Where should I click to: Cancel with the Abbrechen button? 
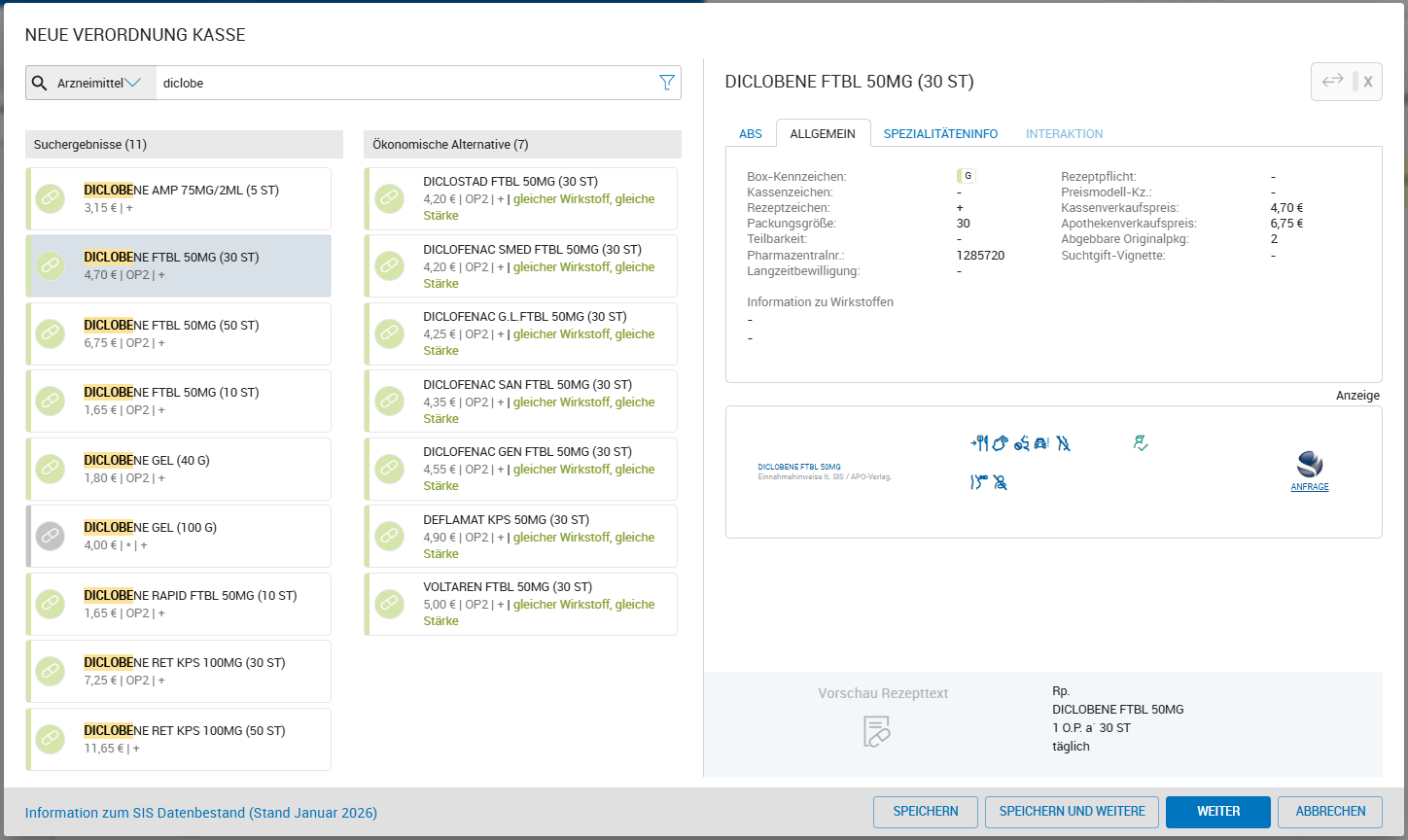[1329, 811]
